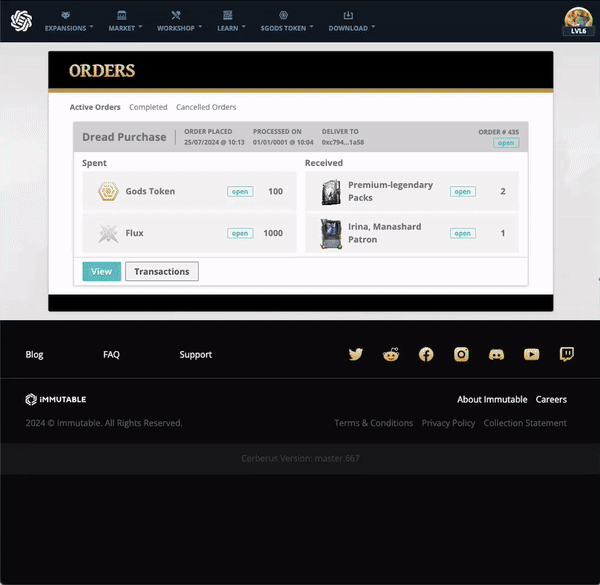The image size is (600, 585).
Task: Open the About Immutable link
Action: 492,399
